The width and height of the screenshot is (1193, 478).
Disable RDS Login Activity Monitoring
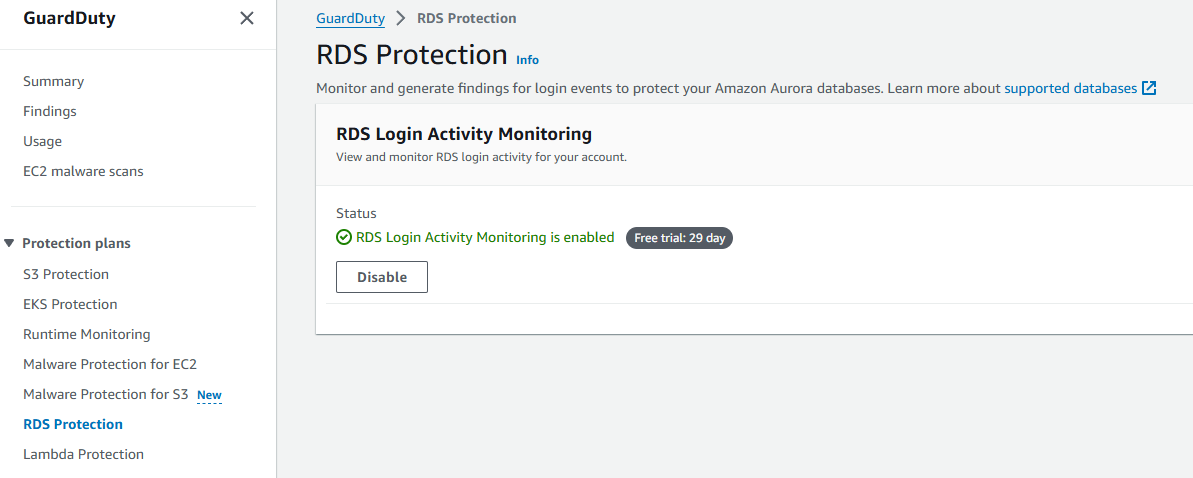pos(382,277)
